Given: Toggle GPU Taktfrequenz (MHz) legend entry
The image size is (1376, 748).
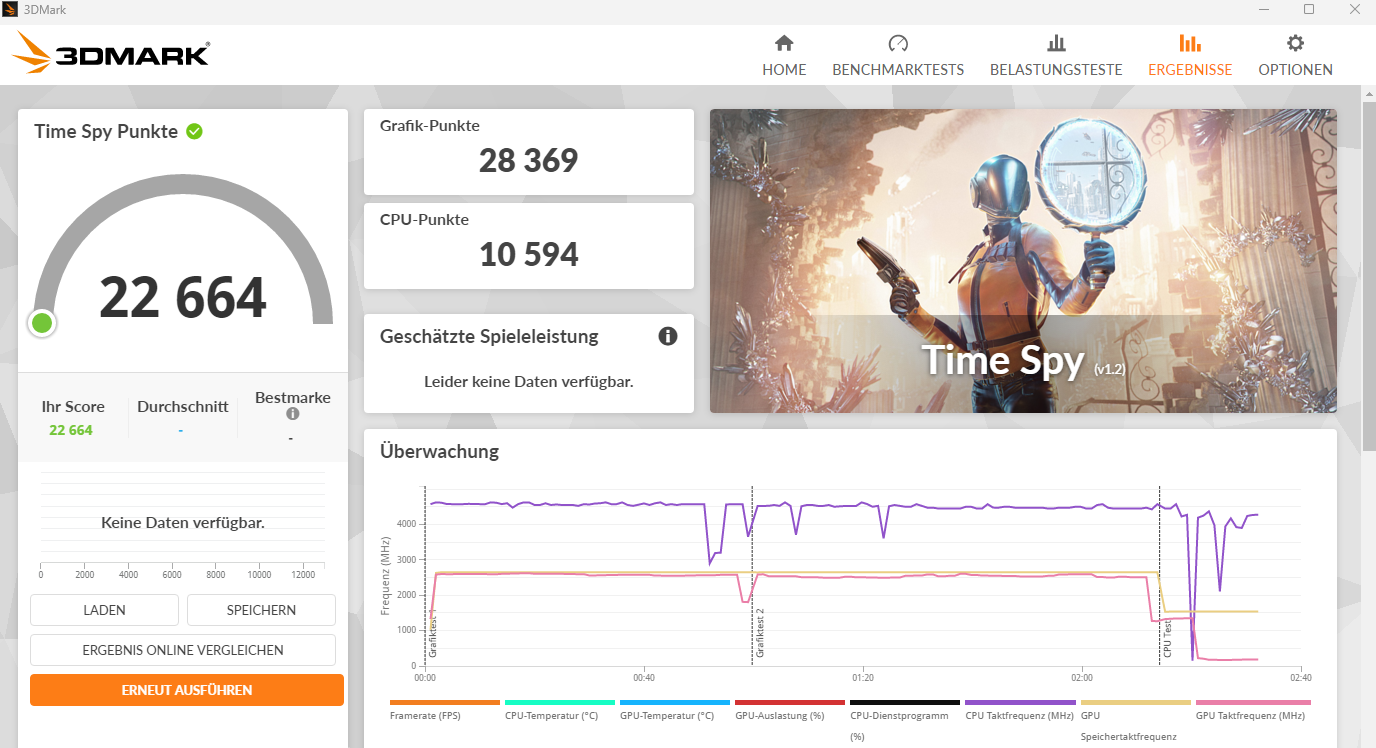Looking at the screenshot, I should click(1251, 709).
